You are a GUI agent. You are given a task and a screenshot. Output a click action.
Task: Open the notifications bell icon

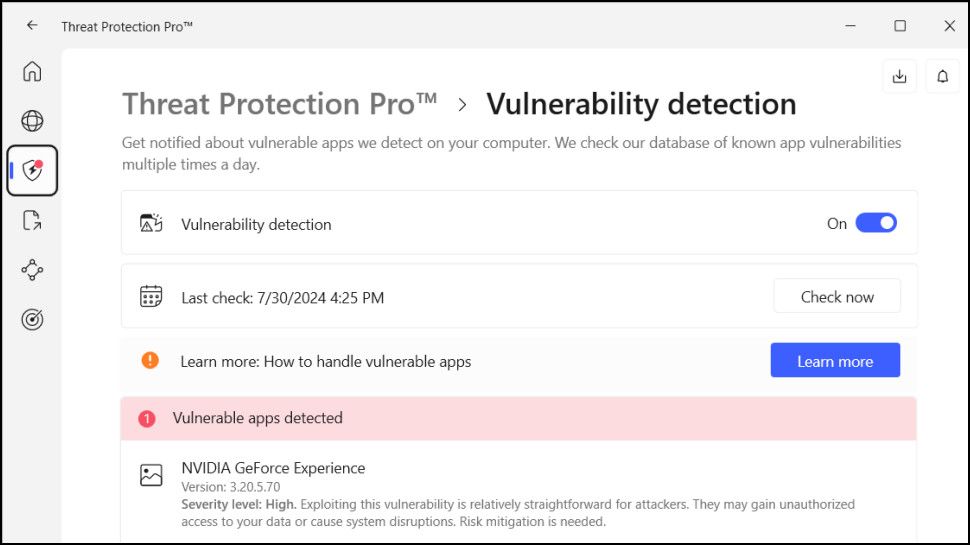point(942,76)
